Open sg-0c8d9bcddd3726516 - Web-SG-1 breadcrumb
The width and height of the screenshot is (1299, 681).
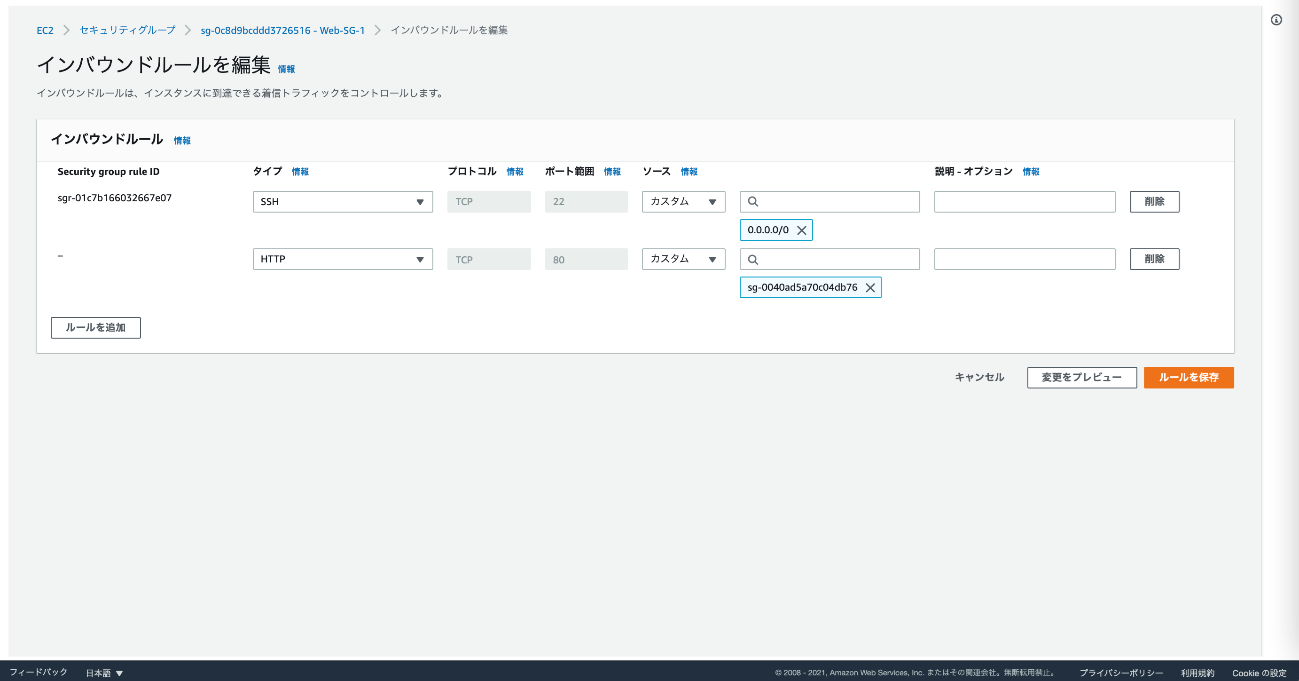click(282, 30)
